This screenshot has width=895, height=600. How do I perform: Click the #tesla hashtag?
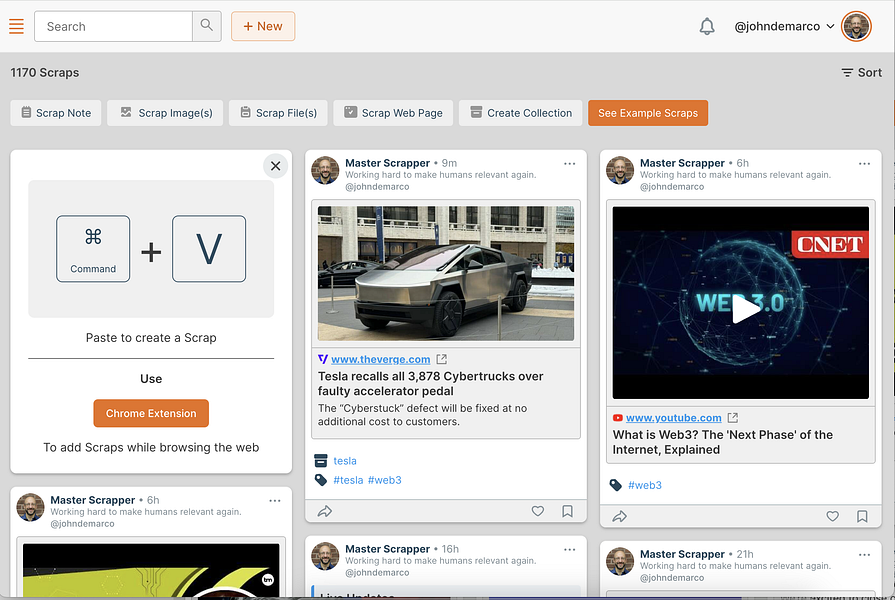[348, 480]
